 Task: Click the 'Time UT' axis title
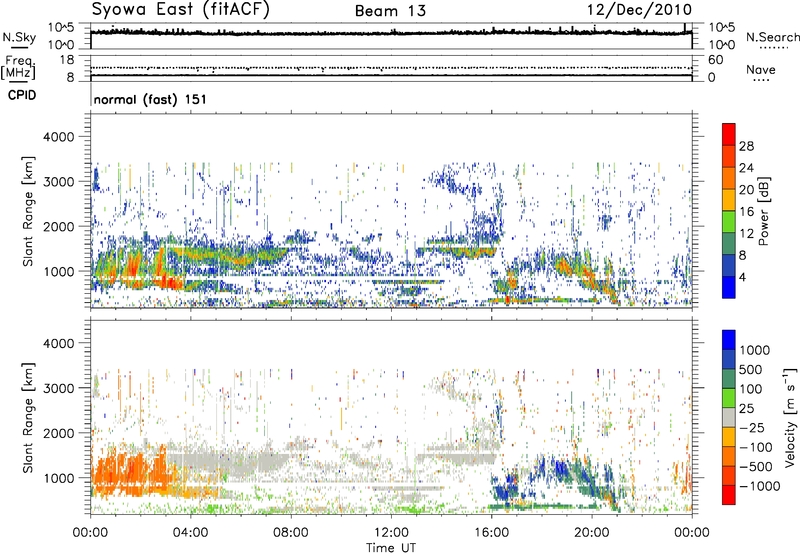tap(391, 548)
